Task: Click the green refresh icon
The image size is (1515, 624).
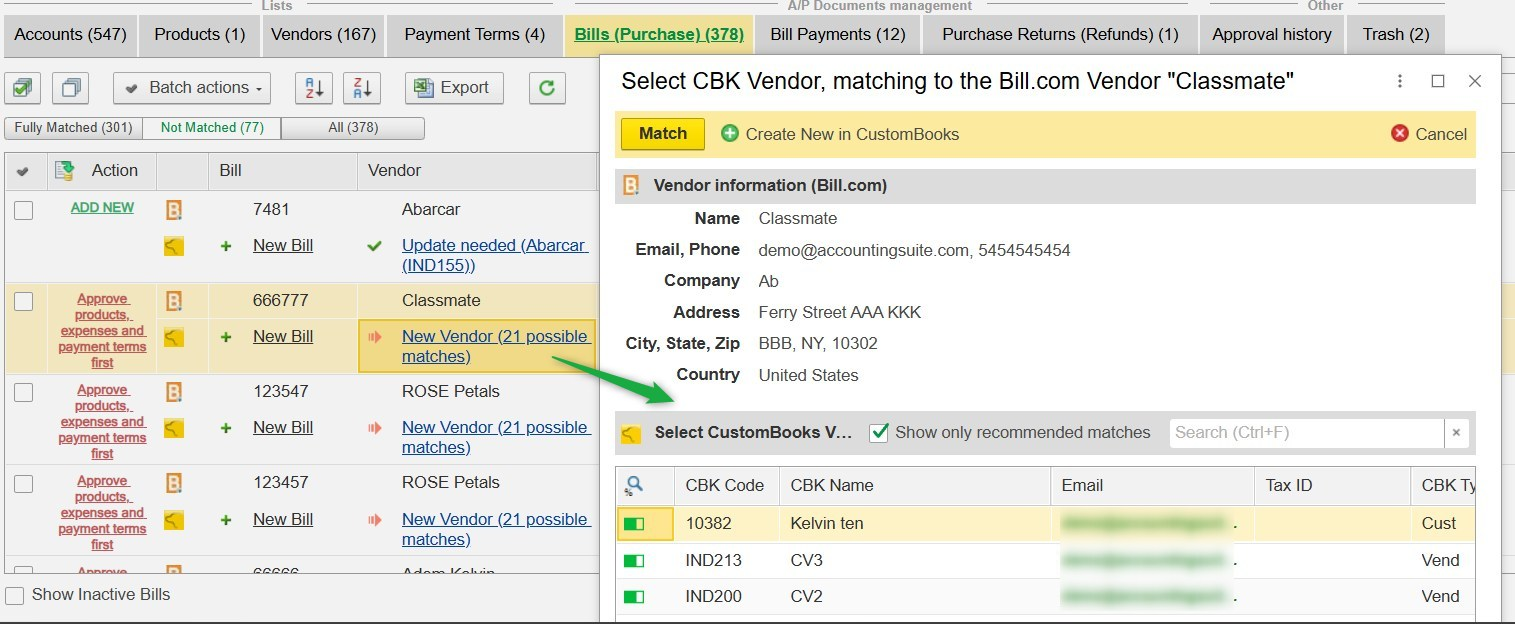Action: point(546,88)
